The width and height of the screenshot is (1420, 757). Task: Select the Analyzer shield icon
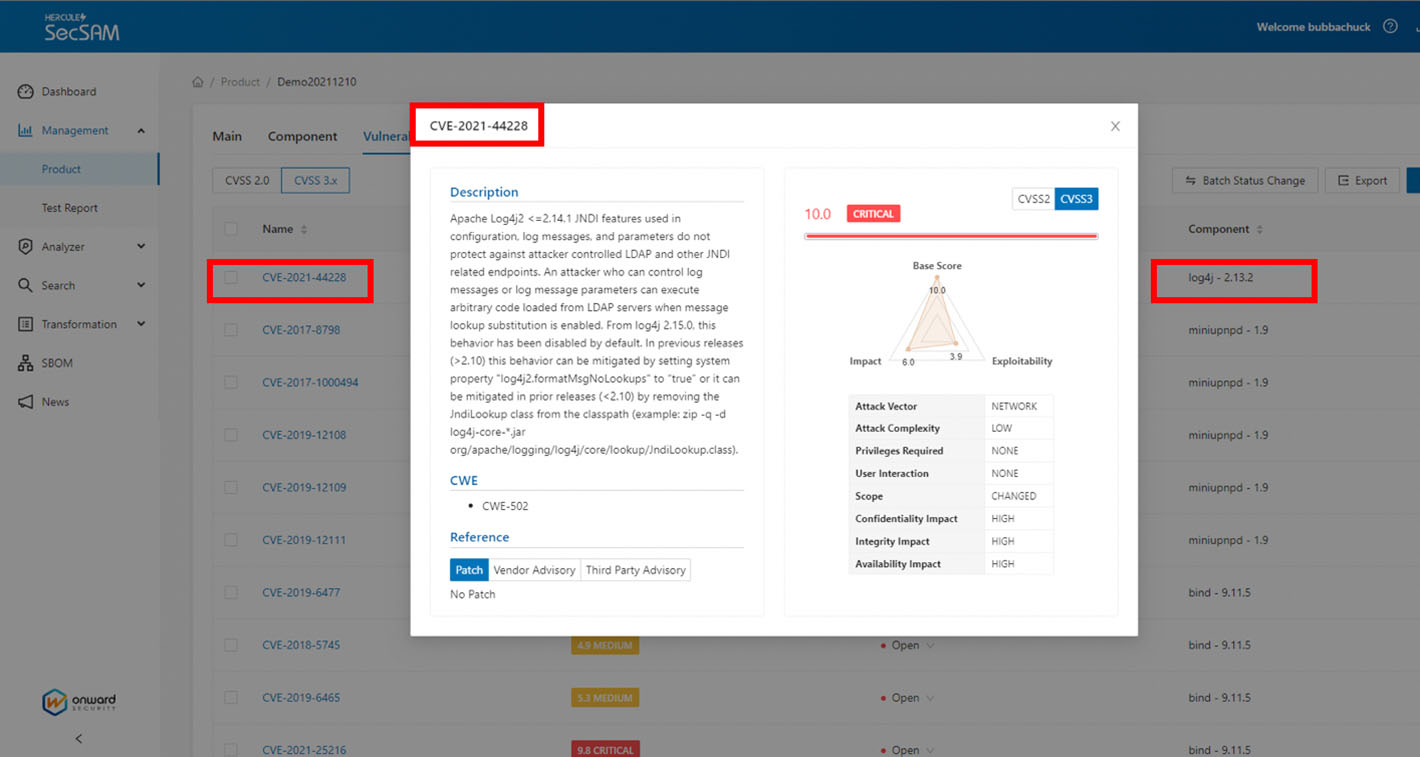point(22,246)
